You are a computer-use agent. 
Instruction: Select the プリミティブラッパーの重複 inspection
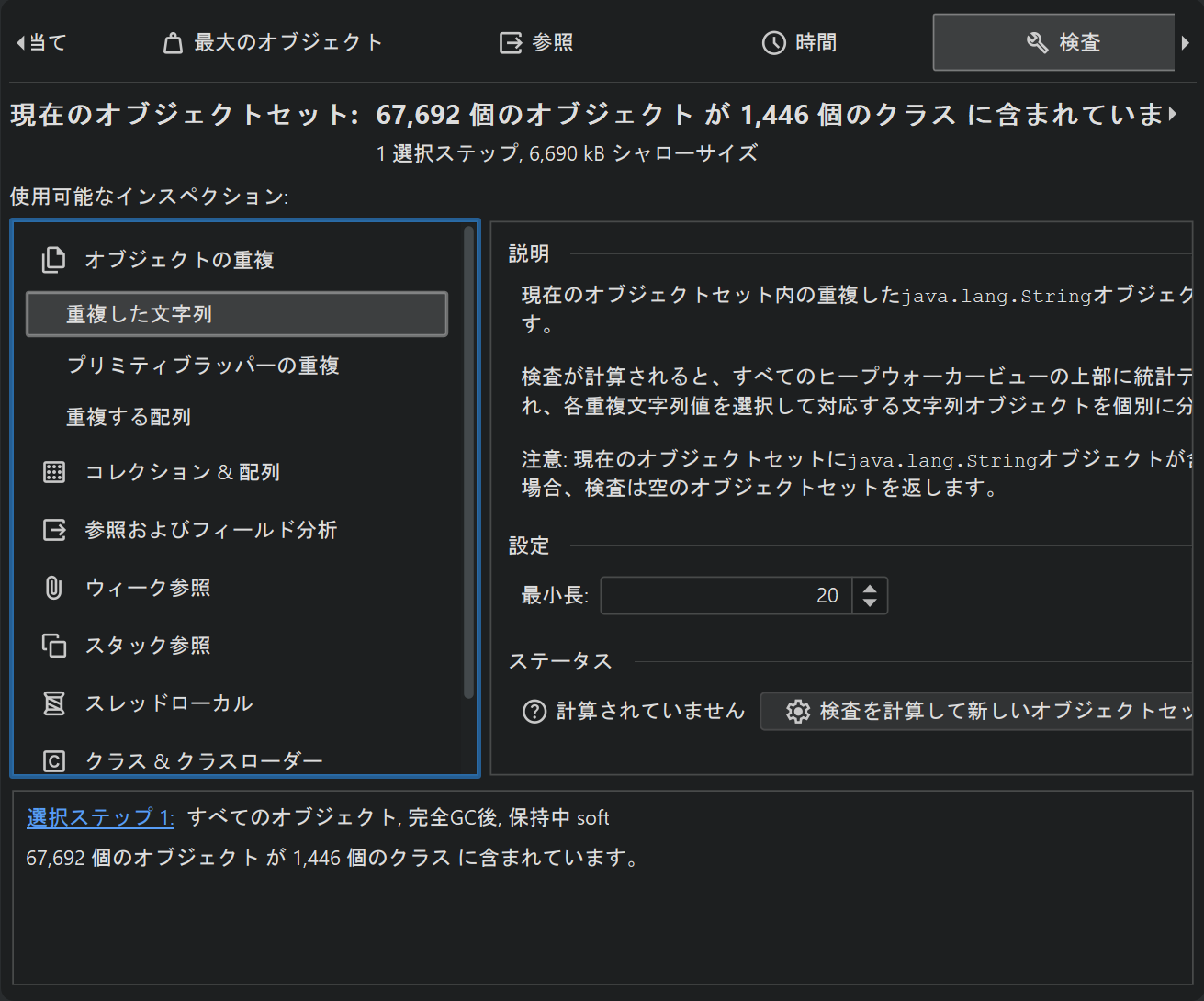[203, 366]
